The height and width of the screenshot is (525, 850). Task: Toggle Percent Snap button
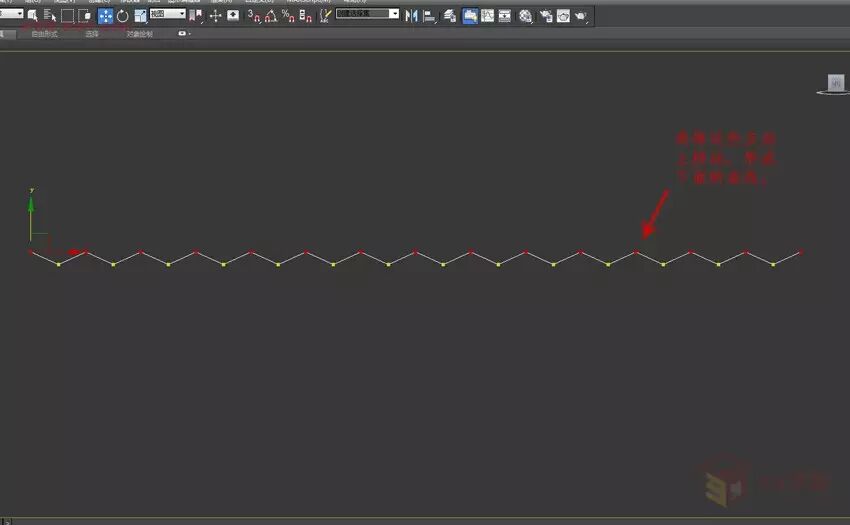tap(288, 16)
